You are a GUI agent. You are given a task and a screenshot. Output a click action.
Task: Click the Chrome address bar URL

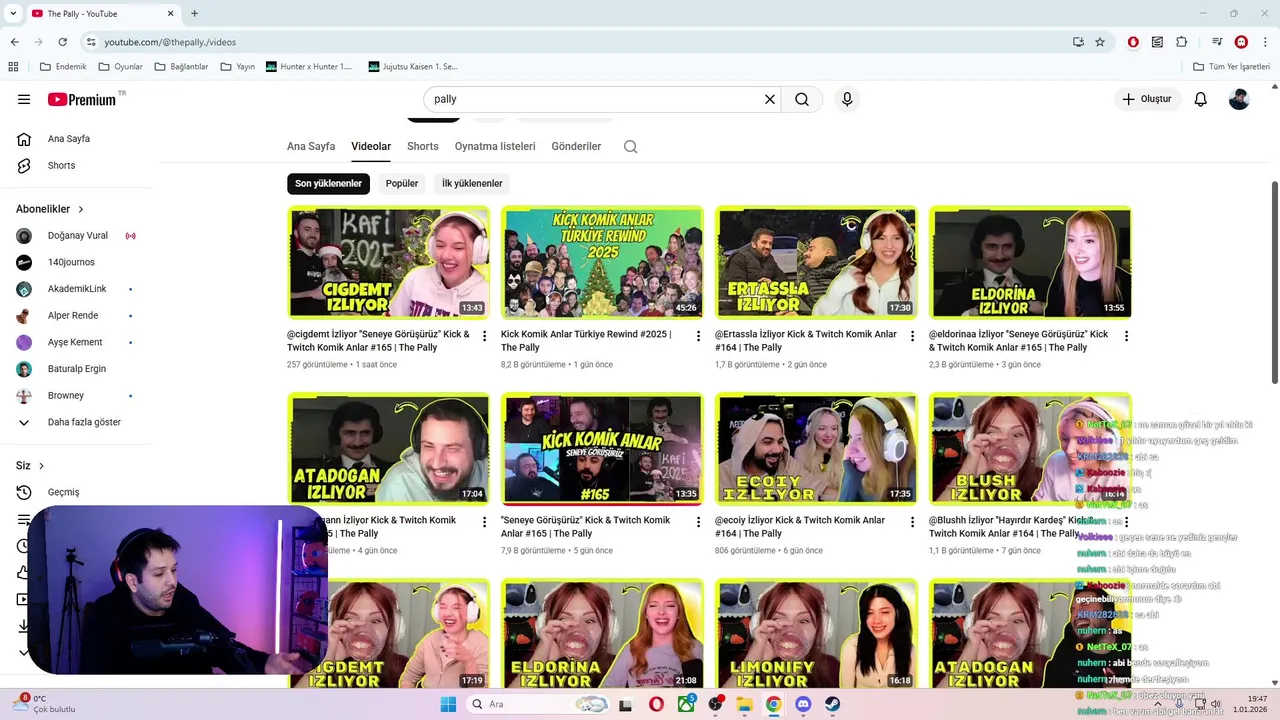(x=170, y=42)
